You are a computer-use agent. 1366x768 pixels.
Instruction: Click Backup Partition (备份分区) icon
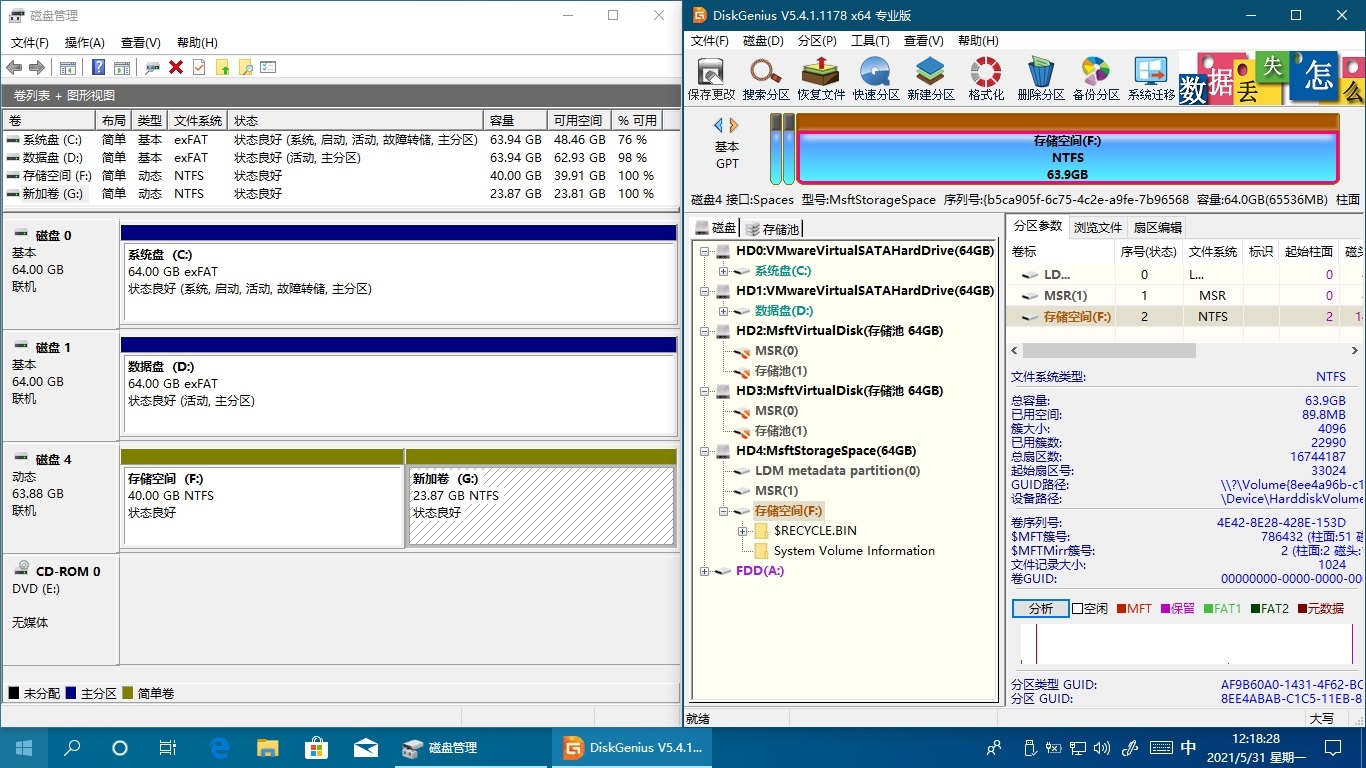(1096, 79)
